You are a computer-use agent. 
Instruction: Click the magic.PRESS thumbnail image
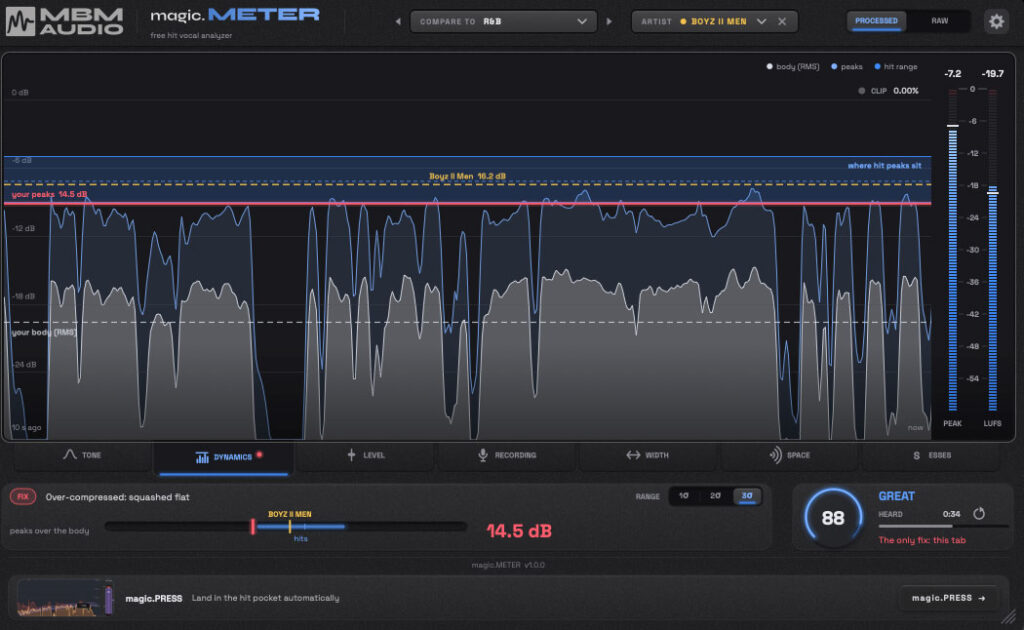coord(65,598)
